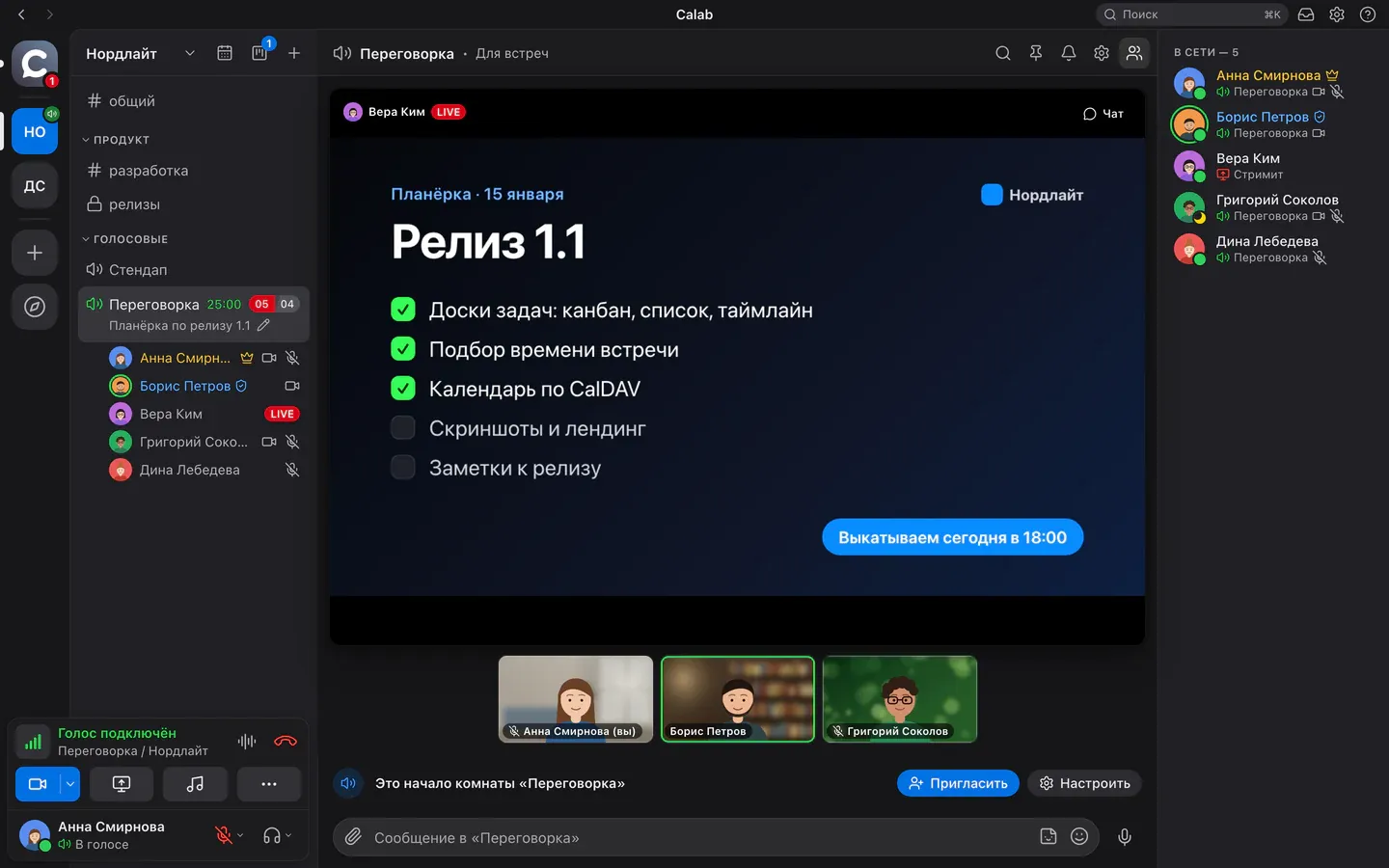The width and height of the screenshot is (1389, 868).
Task: Open camera options dropdown arrow
Action: pos(70,784)
